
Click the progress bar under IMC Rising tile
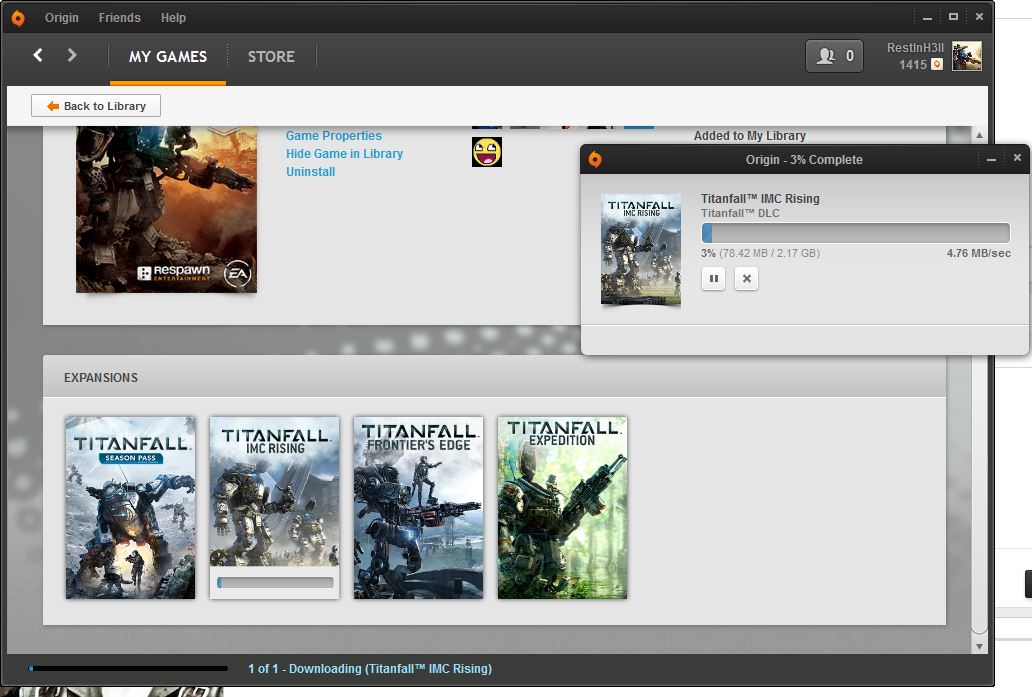coord(275,582)
